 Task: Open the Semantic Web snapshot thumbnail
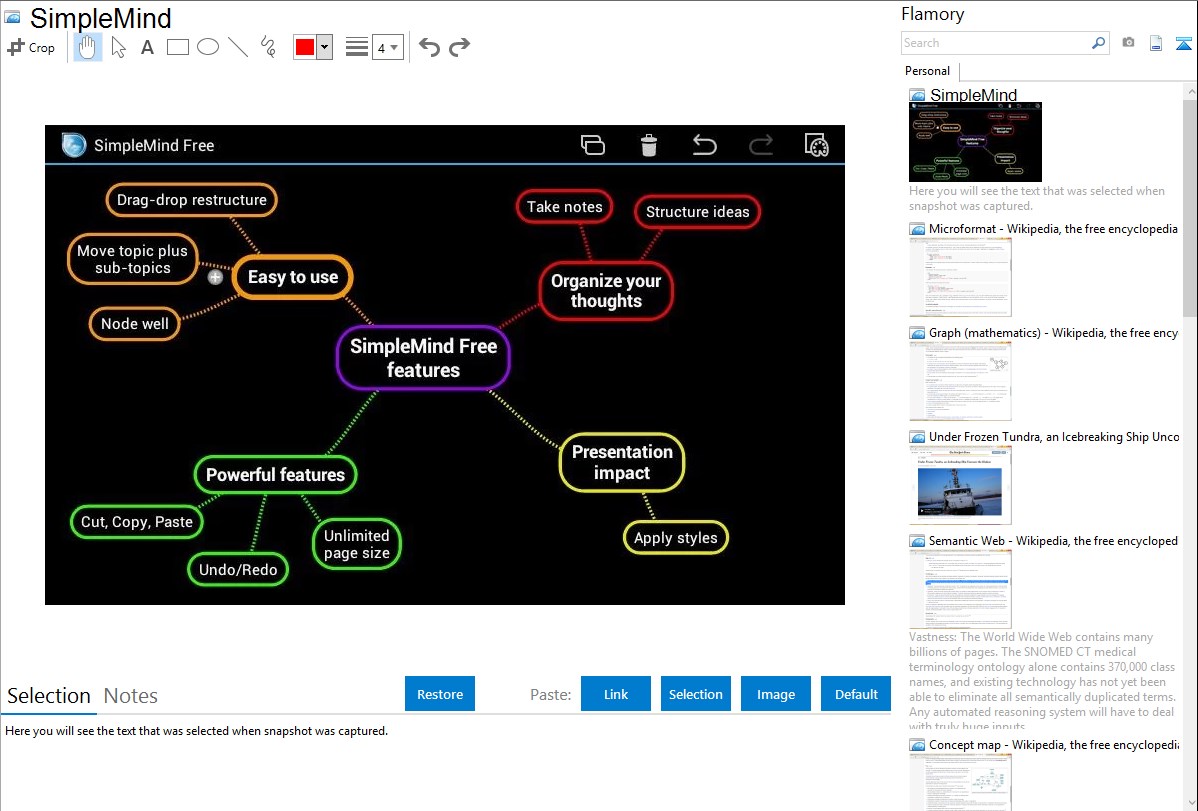point(960,589)
